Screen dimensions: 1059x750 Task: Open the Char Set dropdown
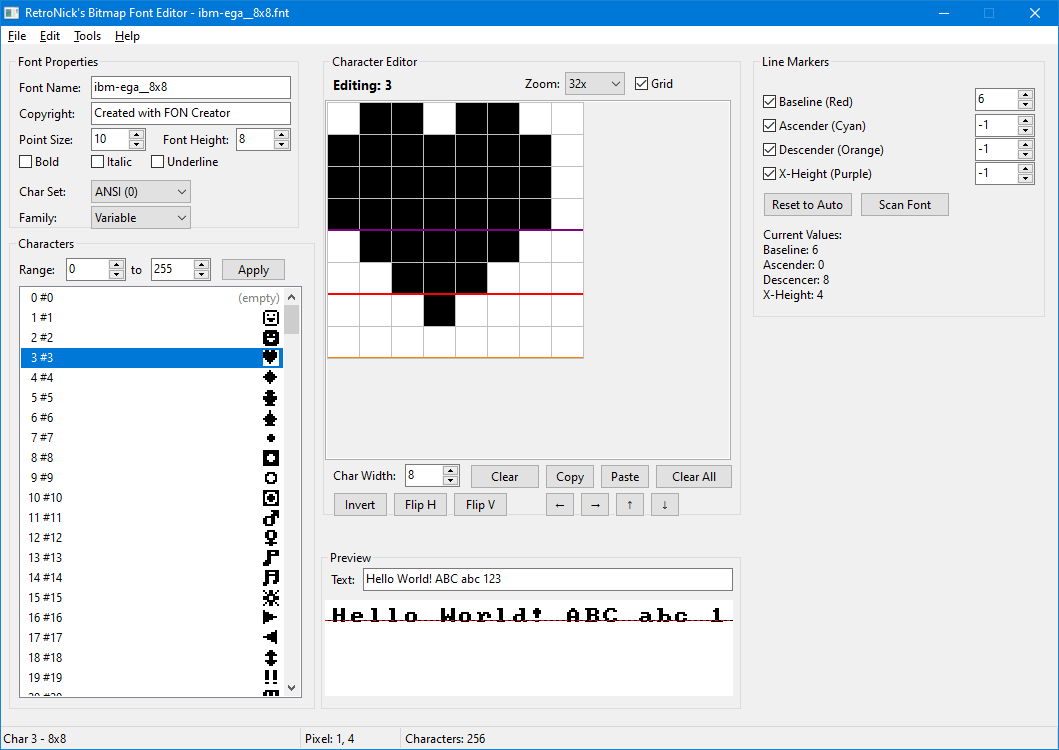click(140, 192)
